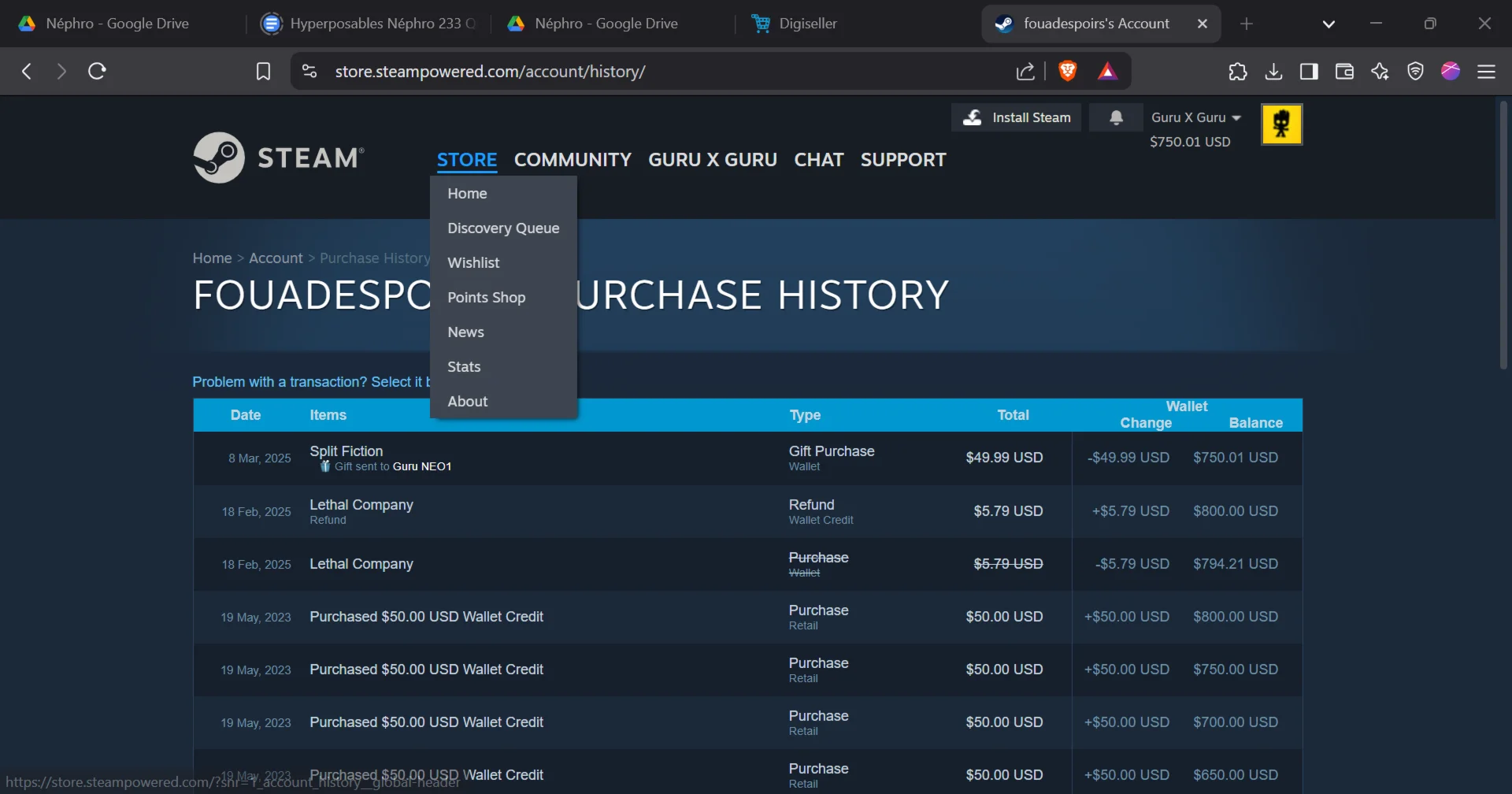Click the Problem with a transaction link
Screen dimensions: 1512x794
[x=311, y=382]
